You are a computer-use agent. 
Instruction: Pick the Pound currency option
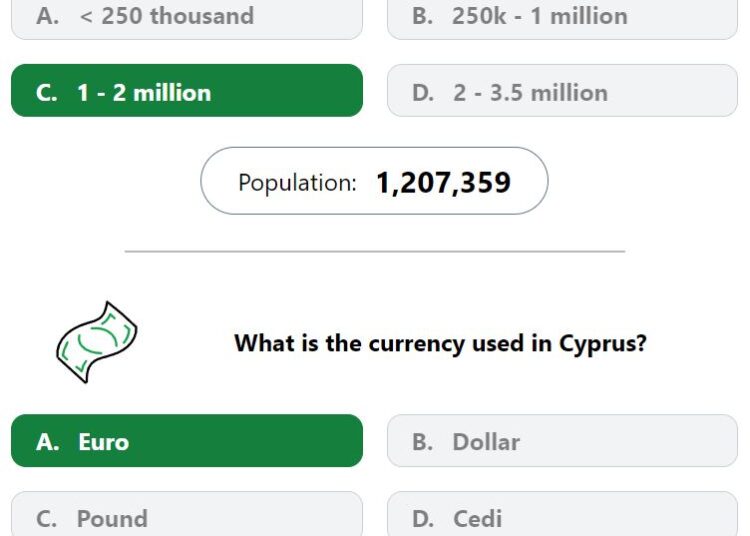tap(187, 514)
